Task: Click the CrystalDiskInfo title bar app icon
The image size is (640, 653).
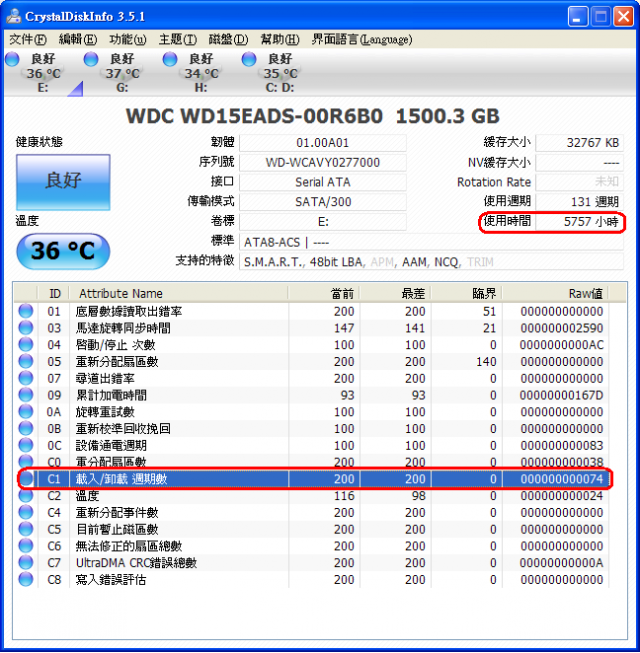Action: (x=14, y=16)
